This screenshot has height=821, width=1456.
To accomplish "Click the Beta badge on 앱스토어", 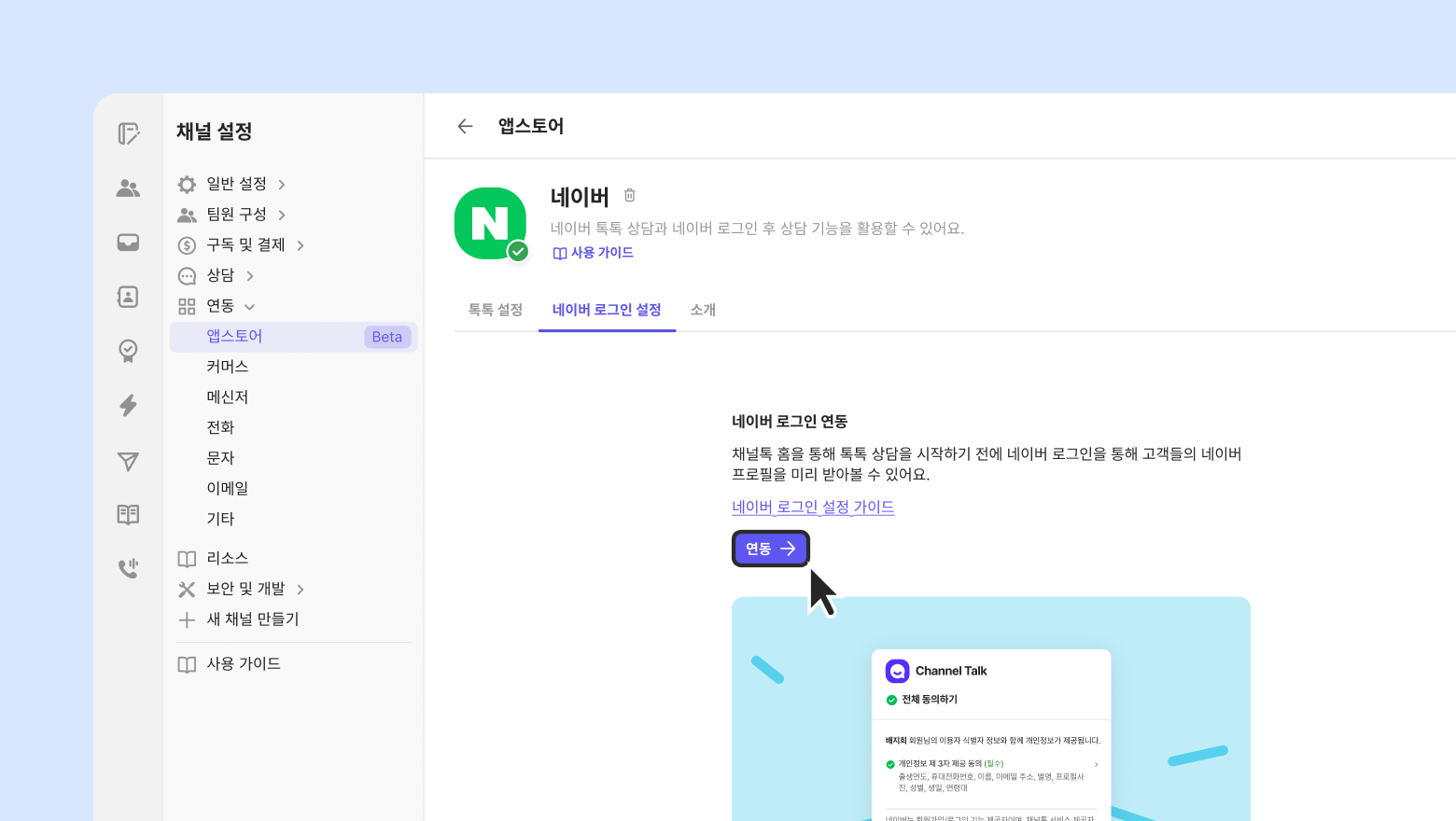I will (387, 337).
